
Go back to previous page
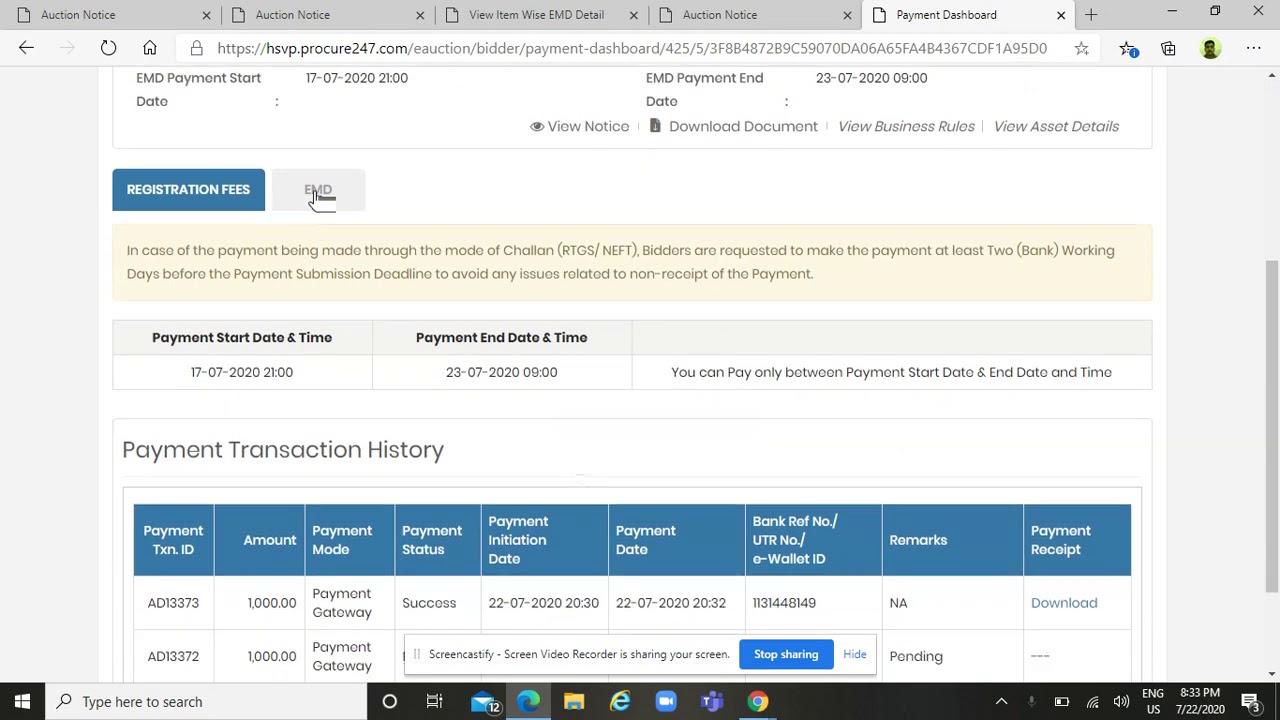(x=26, y=48)
